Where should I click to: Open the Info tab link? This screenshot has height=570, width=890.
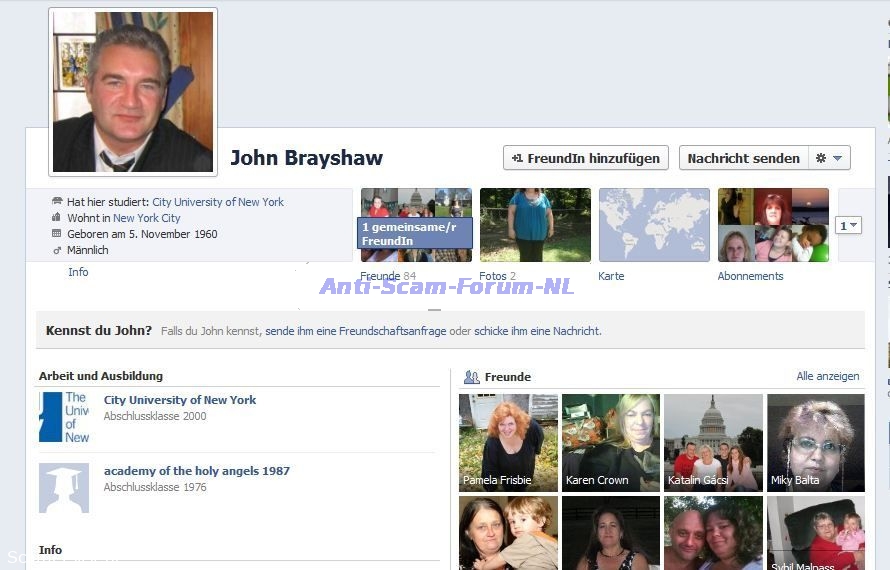(78, 272)
